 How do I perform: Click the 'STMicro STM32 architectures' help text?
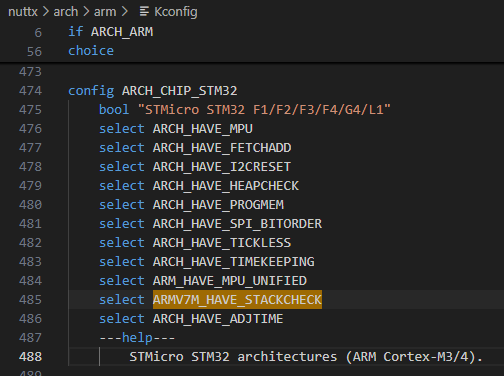[x=233, y=357]
